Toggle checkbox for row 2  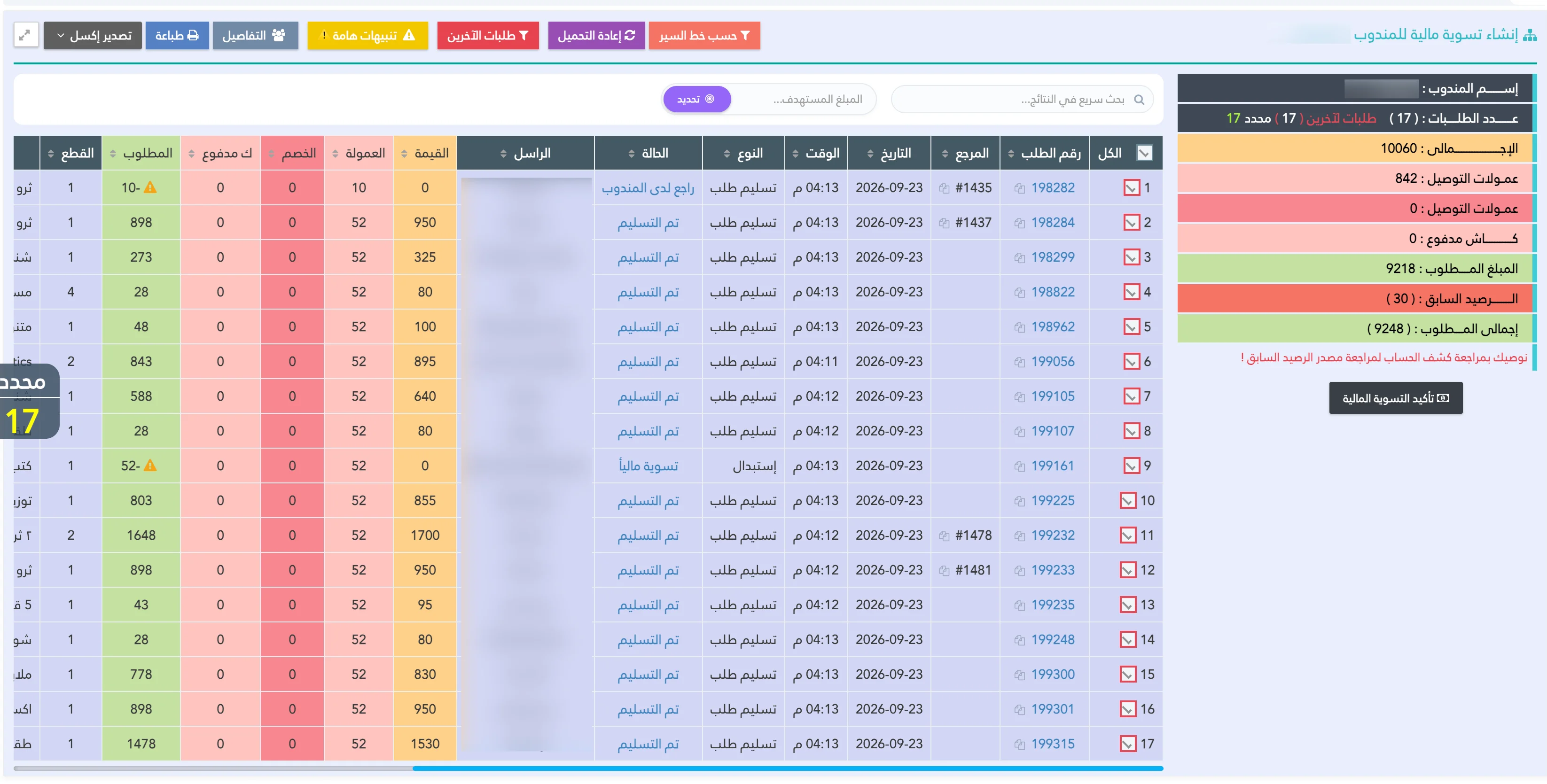[x=1132, y=223]
